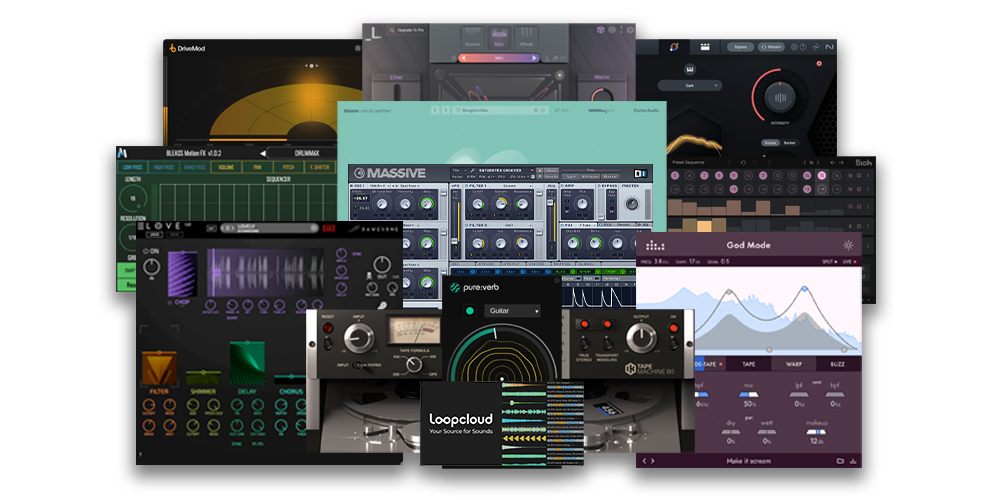Click the Bypass button in Nectar-style plugin
1000x500 pixels.
[x=740, y=47]
